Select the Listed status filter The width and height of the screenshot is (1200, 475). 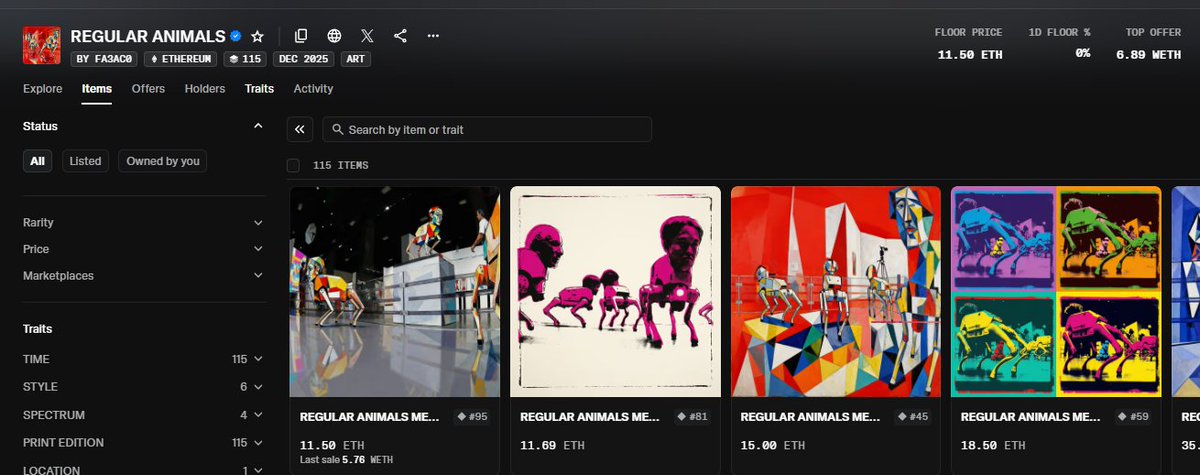(85, 161)
